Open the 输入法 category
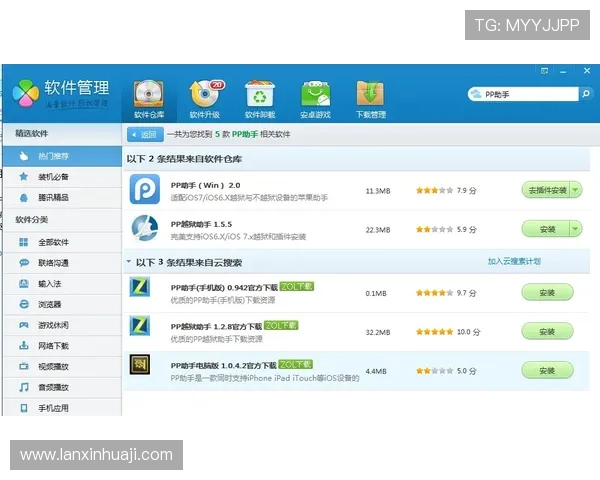Screen dimensions: 600x480 62,284
